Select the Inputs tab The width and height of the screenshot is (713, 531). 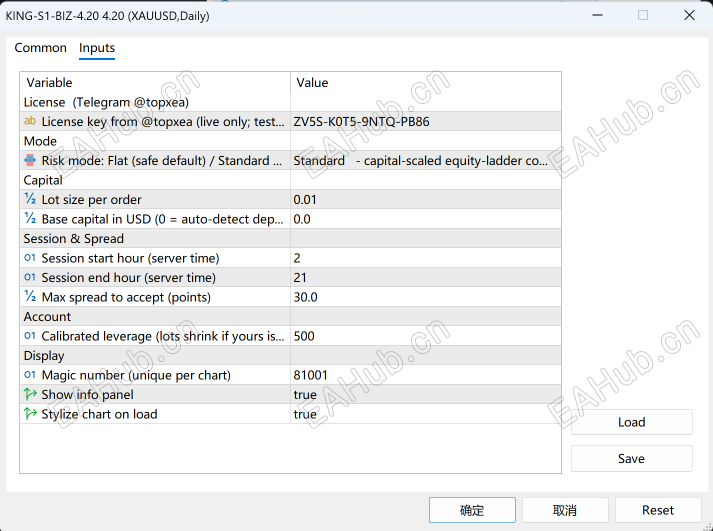[x=97, y=48]
